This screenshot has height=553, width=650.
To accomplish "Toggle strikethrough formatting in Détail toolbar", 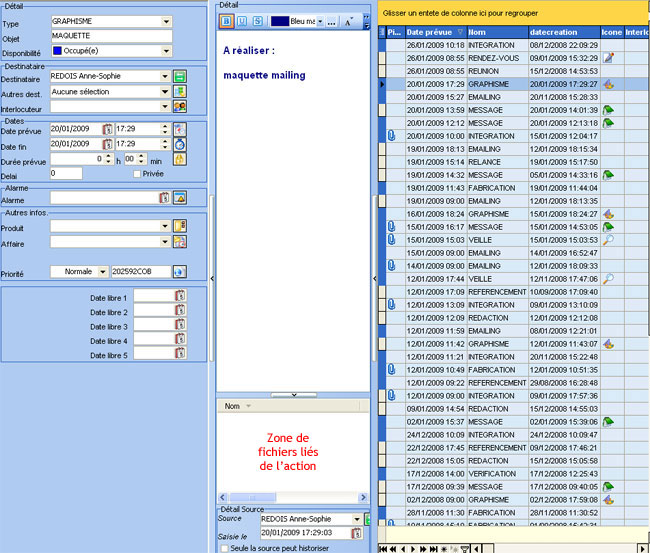I will pyautogui.click(x=257, y=21).
